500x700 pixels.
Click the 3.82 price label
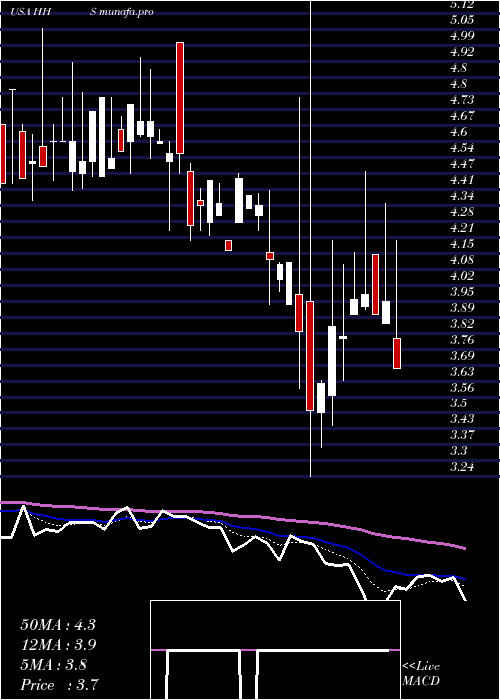462,324
